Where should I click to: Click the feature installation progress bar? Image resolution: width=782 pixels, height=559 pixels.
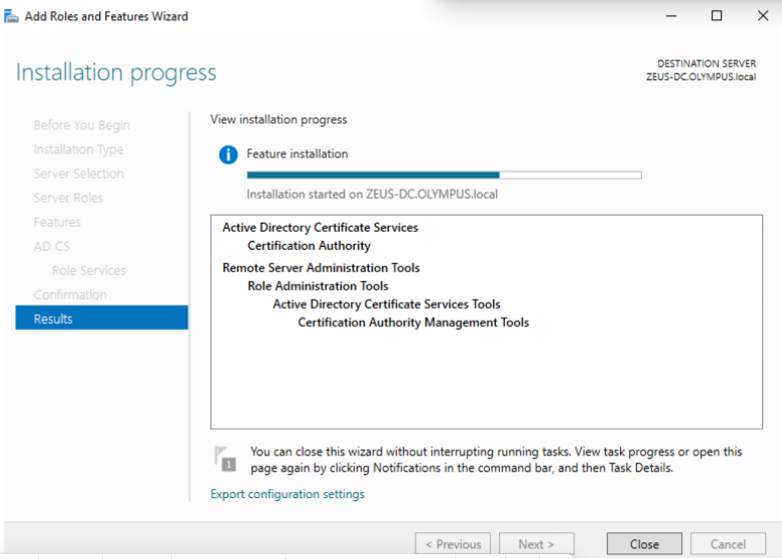click(443, 175)
